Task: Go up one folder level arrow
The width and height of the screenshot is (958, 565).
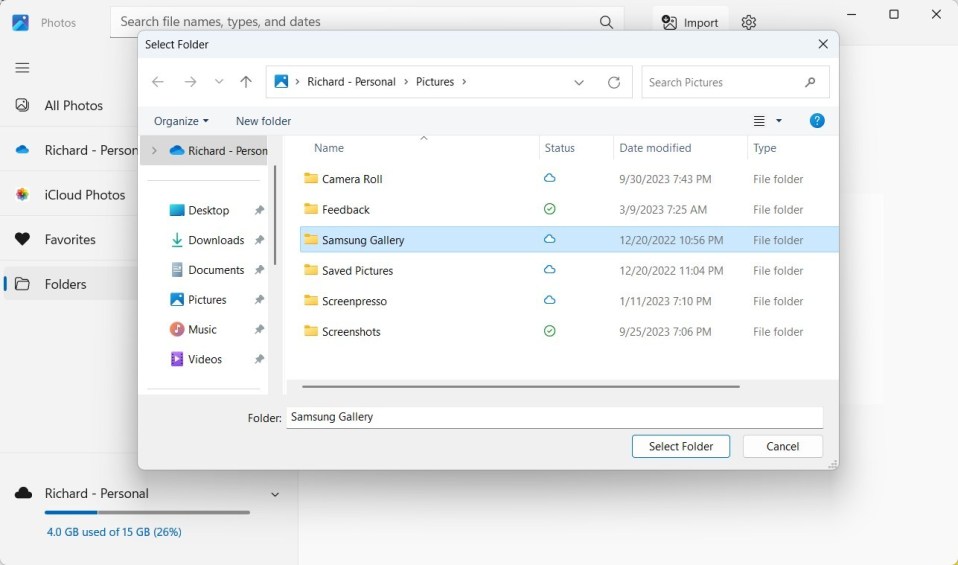Action: [x=246, y=82]
